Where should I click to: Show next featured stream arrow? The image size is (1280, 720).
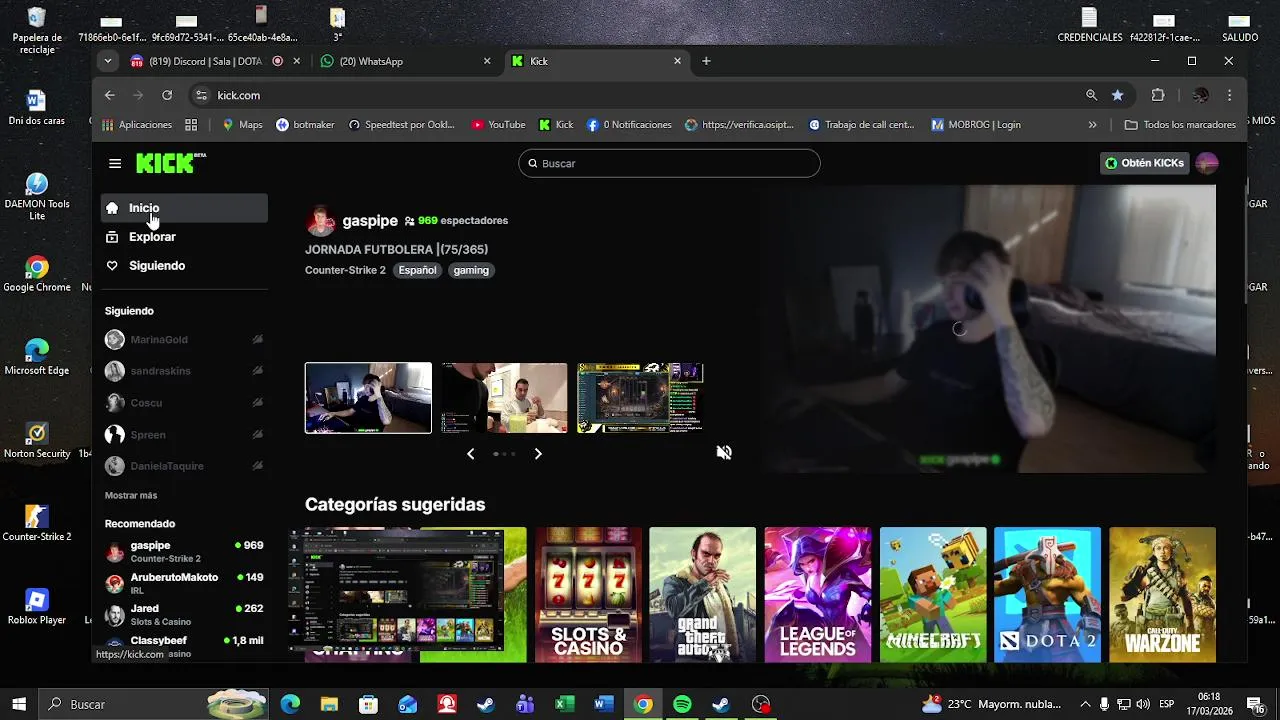tap(538, 454)
